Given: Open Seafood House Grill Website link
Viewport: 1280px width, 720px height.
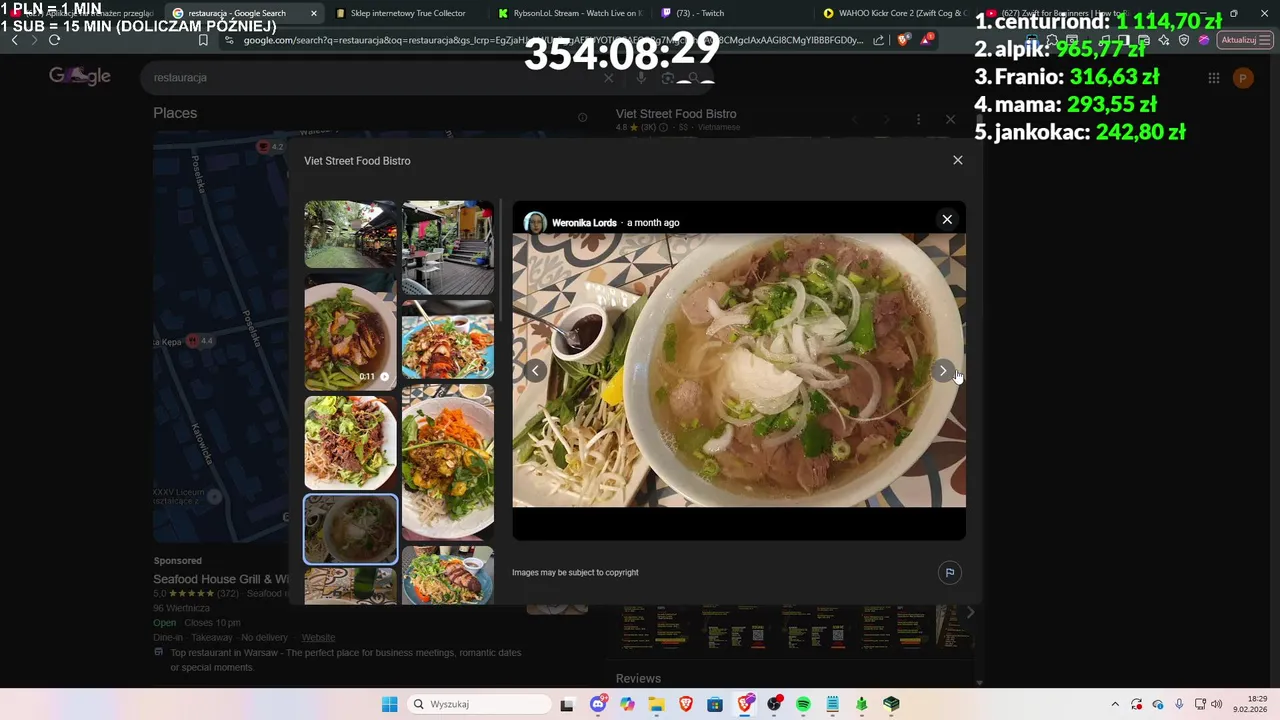Looking at the screenshot, I should (318, 637).
